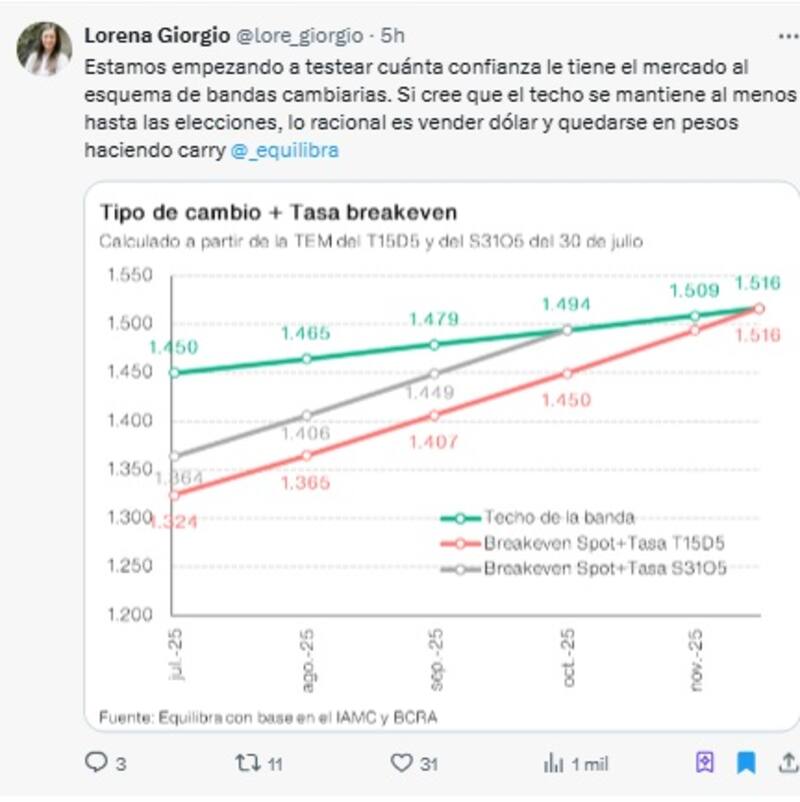800x802 pixels.
Task: Open the 5h timestamp of the tweet
Action: pyautogui.click(x=393, y=36)
